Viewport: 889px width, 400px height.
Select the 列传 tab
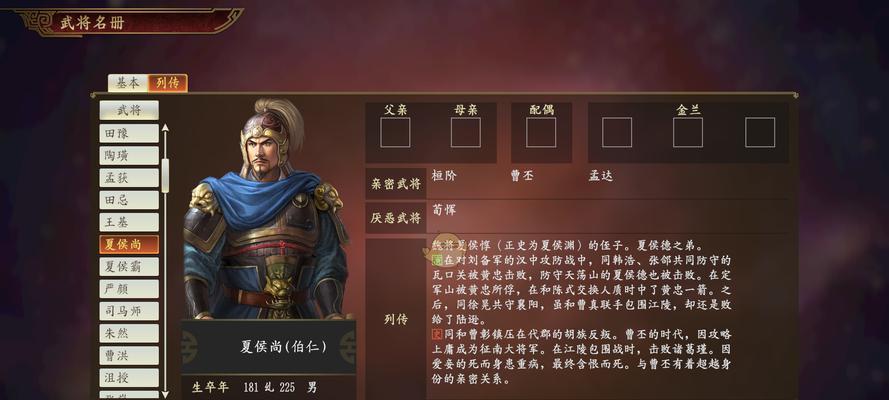(168, 83)
